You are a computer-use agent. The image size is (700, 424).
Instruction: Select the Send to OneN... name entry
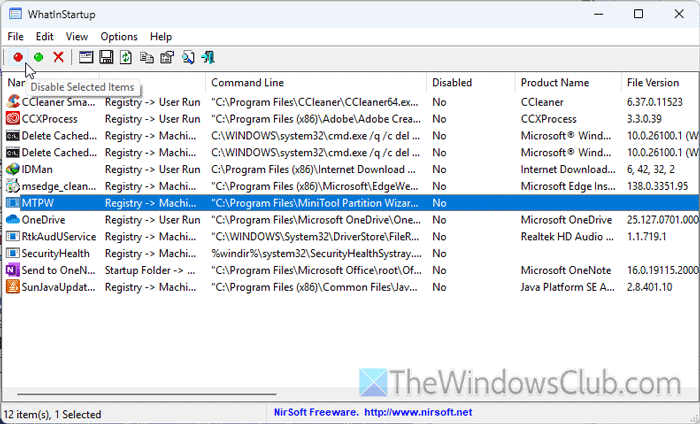[x=58, y=270]
